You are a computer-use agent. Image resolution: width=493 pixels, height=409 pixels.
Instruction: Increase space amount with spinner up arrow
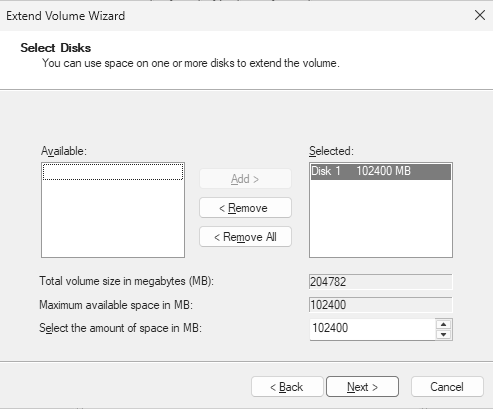tap(443, 324)
